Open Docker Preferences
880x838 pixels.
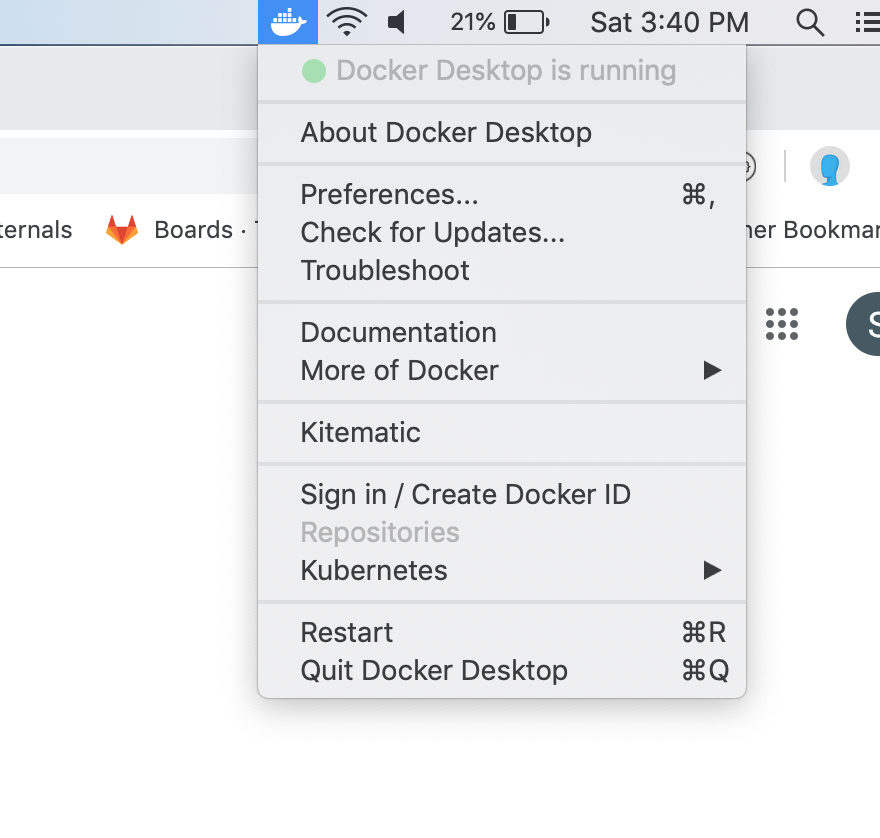389,194
